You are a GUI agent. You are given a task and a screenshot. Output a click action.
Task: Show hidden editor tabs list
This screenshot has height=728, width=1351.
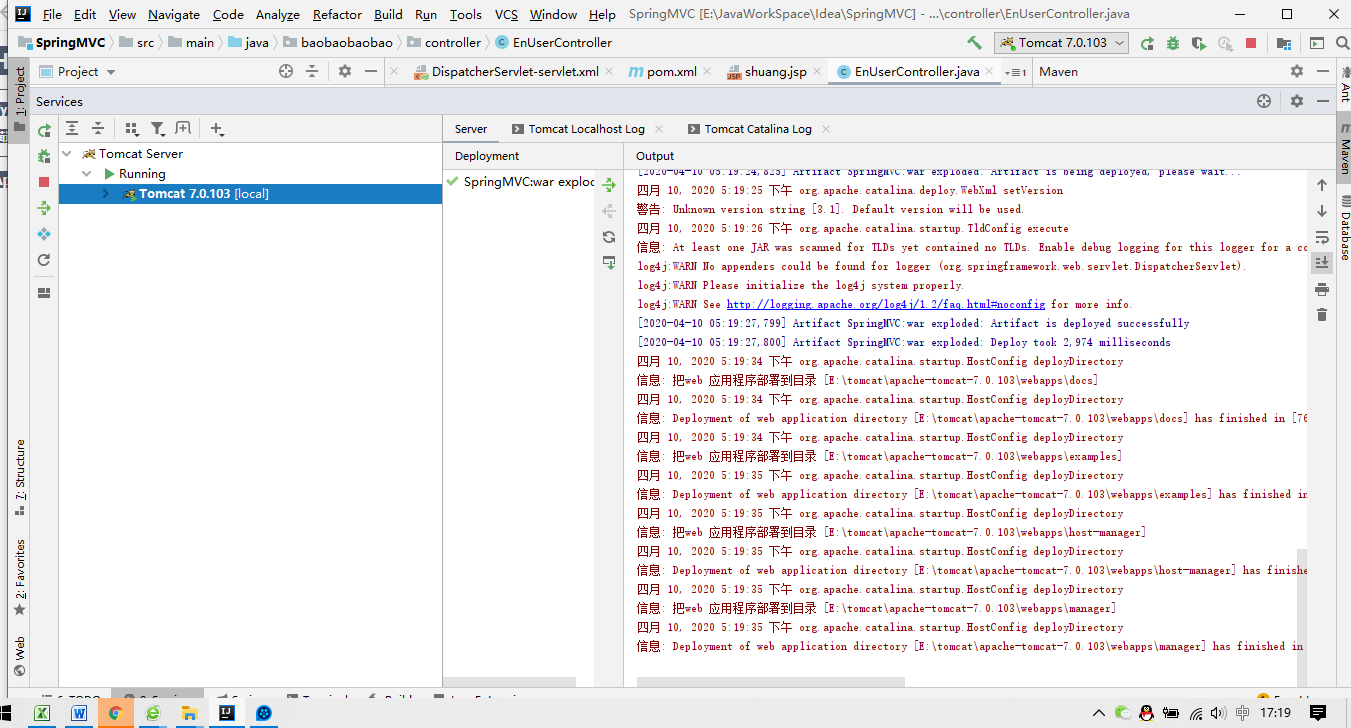click(1016, 72)
